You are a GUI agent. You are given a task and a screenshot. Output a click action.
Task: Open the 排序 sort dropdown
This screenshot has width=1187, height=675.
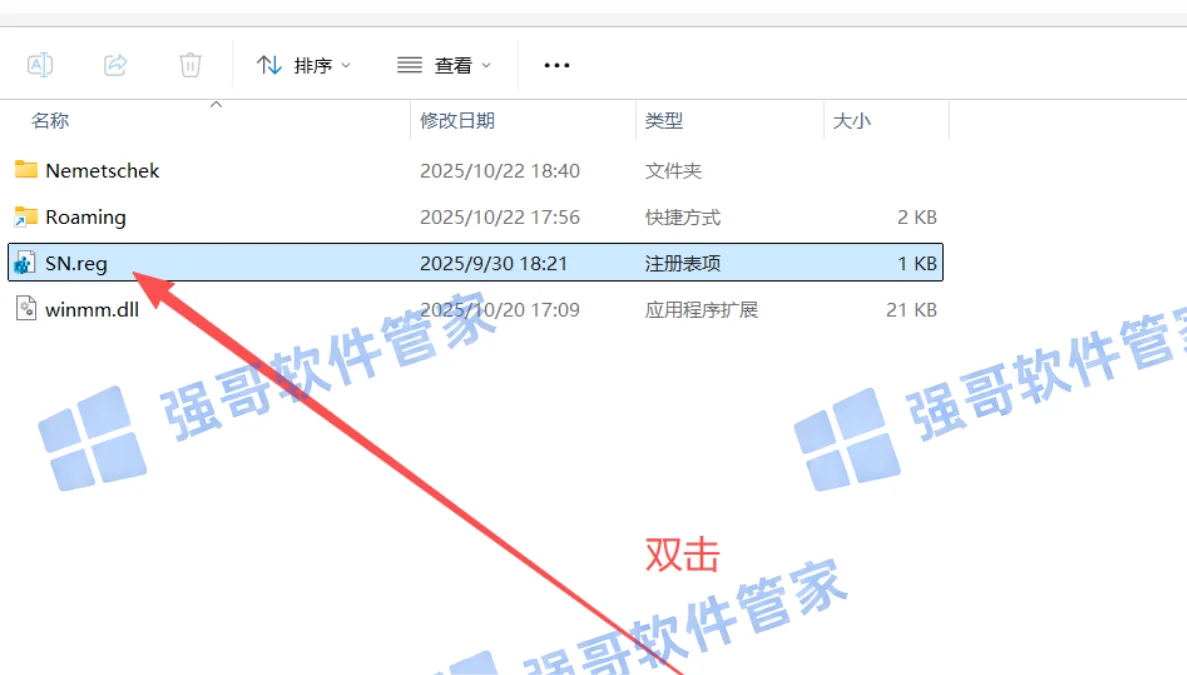[303, 66]
